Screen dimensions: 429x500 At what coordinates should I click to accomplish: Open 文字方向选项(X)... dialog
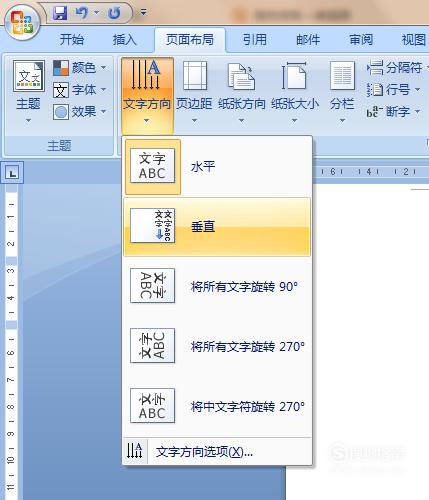coord(217,452)
